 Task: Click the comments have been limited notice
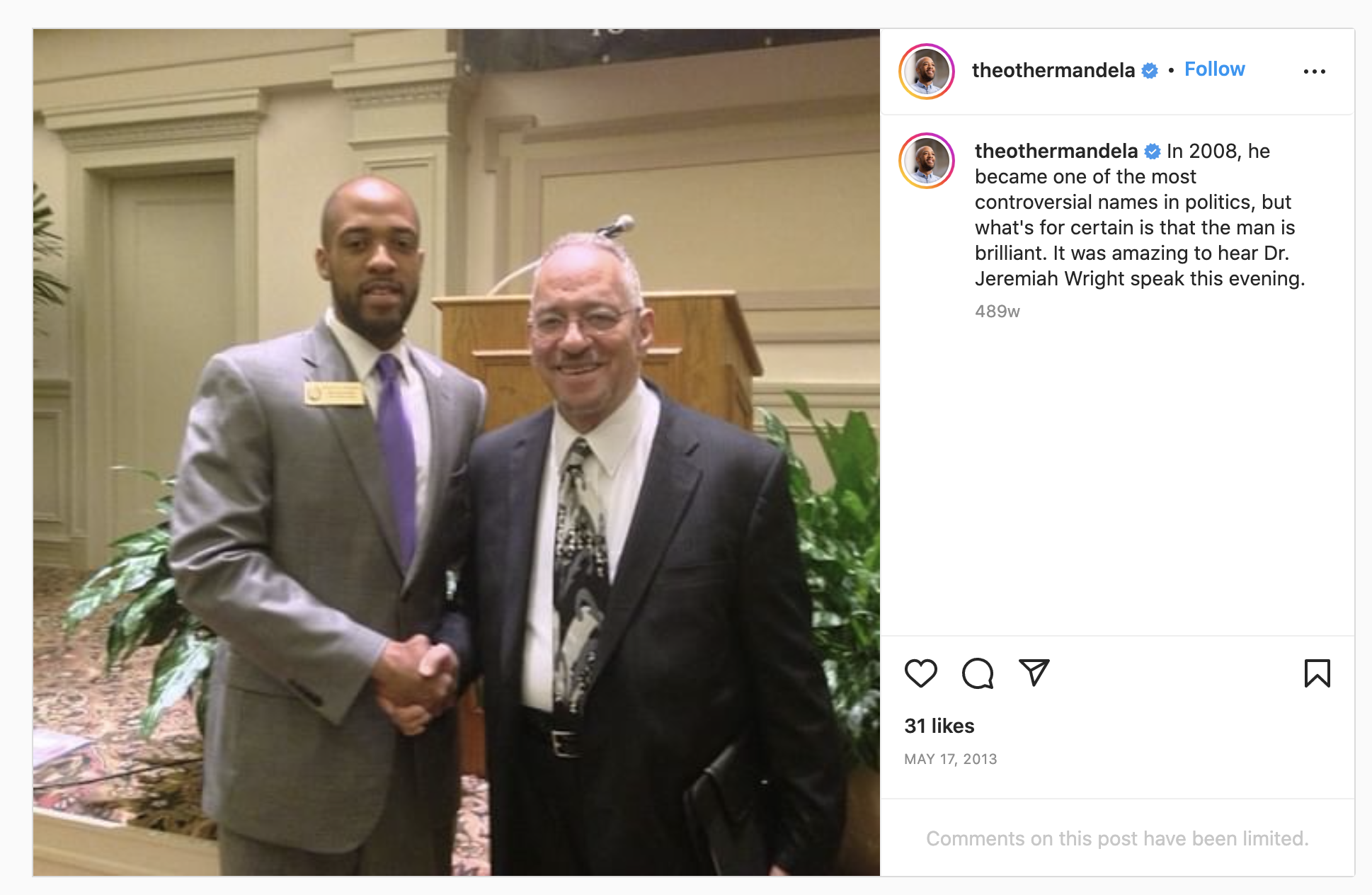1117,838
